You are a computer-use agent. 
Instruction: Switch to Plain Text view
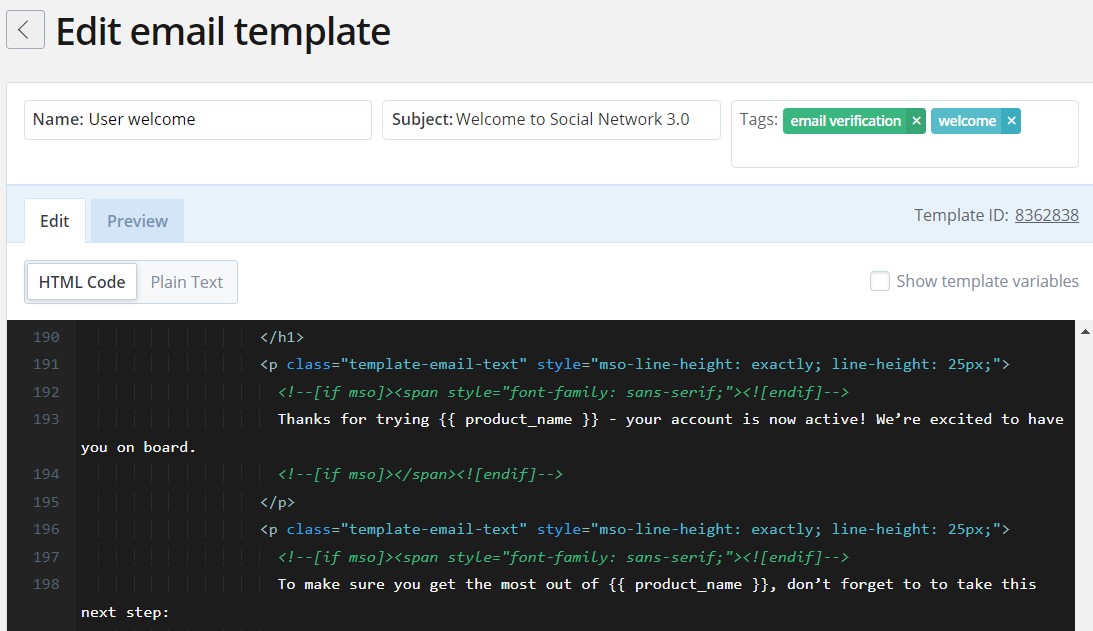pos(186,282)
